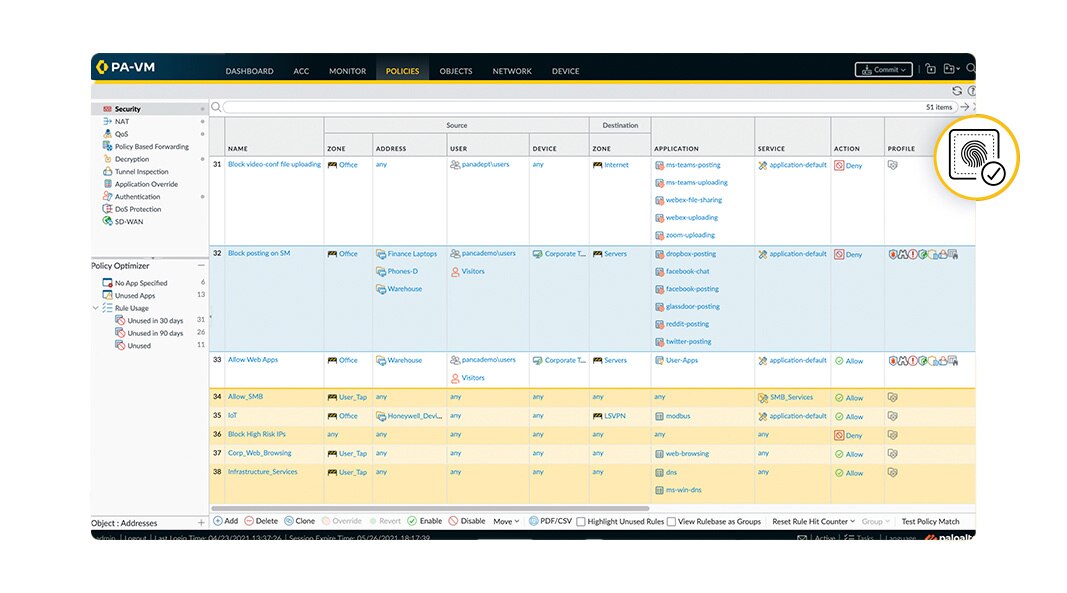This screenshot has width=1067, height=593.
Task: Click the Delete rule icon in bottom toolbar
Action: pyautogui.click(x=249, y=521)
